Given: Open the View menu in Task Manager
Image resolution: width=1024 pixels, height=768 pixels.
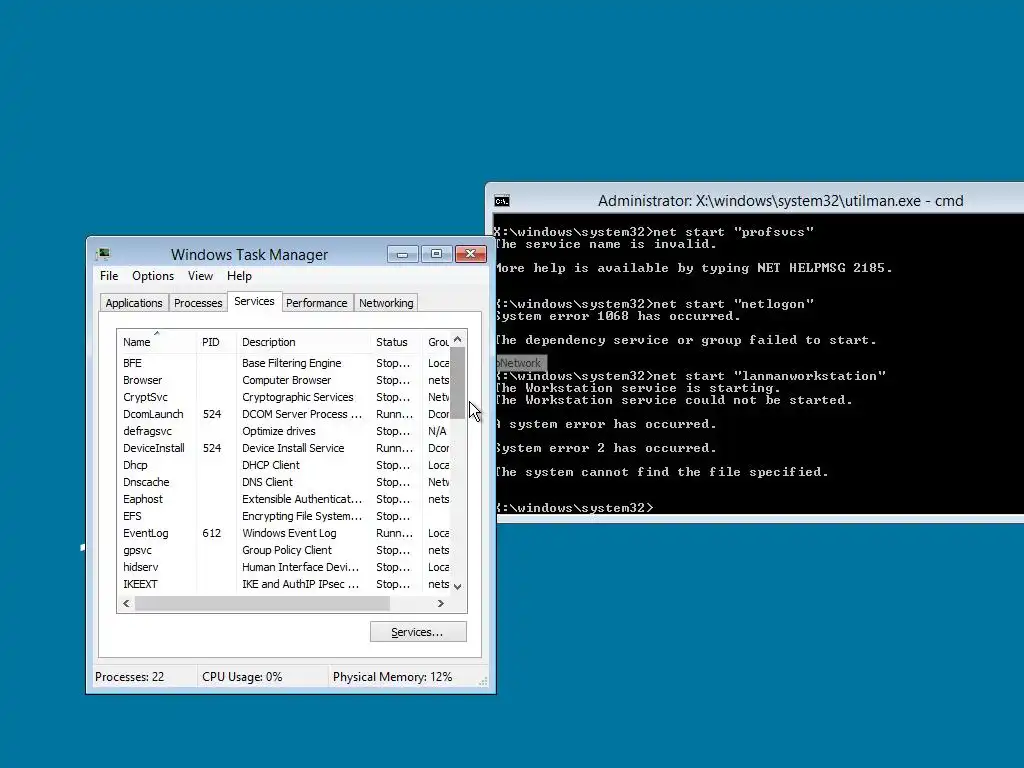Looking at the screenshot, I should point(200,276).
